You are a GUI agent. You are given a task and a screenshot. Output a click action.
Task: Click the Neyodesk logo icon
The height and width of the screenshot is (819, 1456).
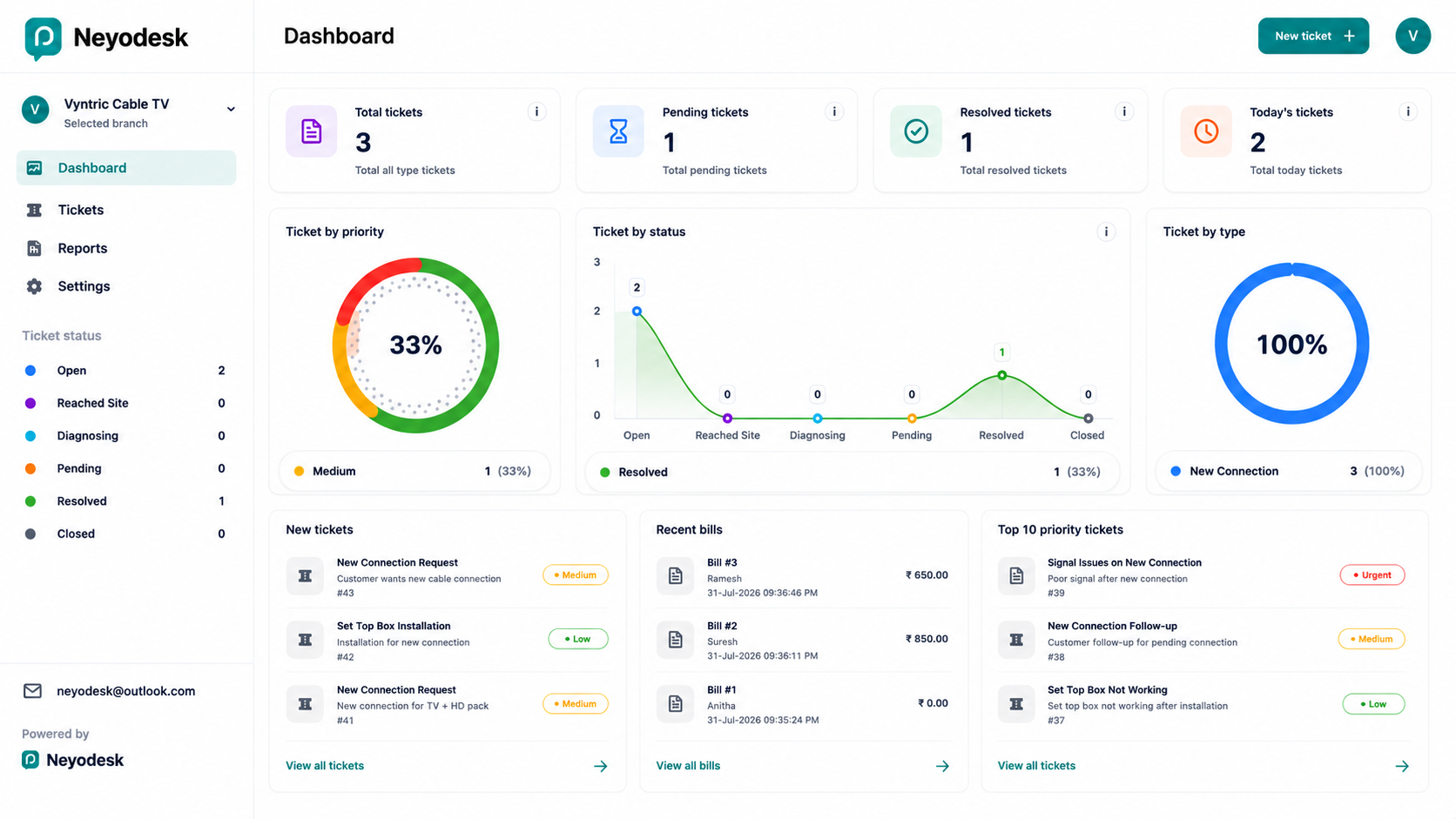(x=43, y=38)
